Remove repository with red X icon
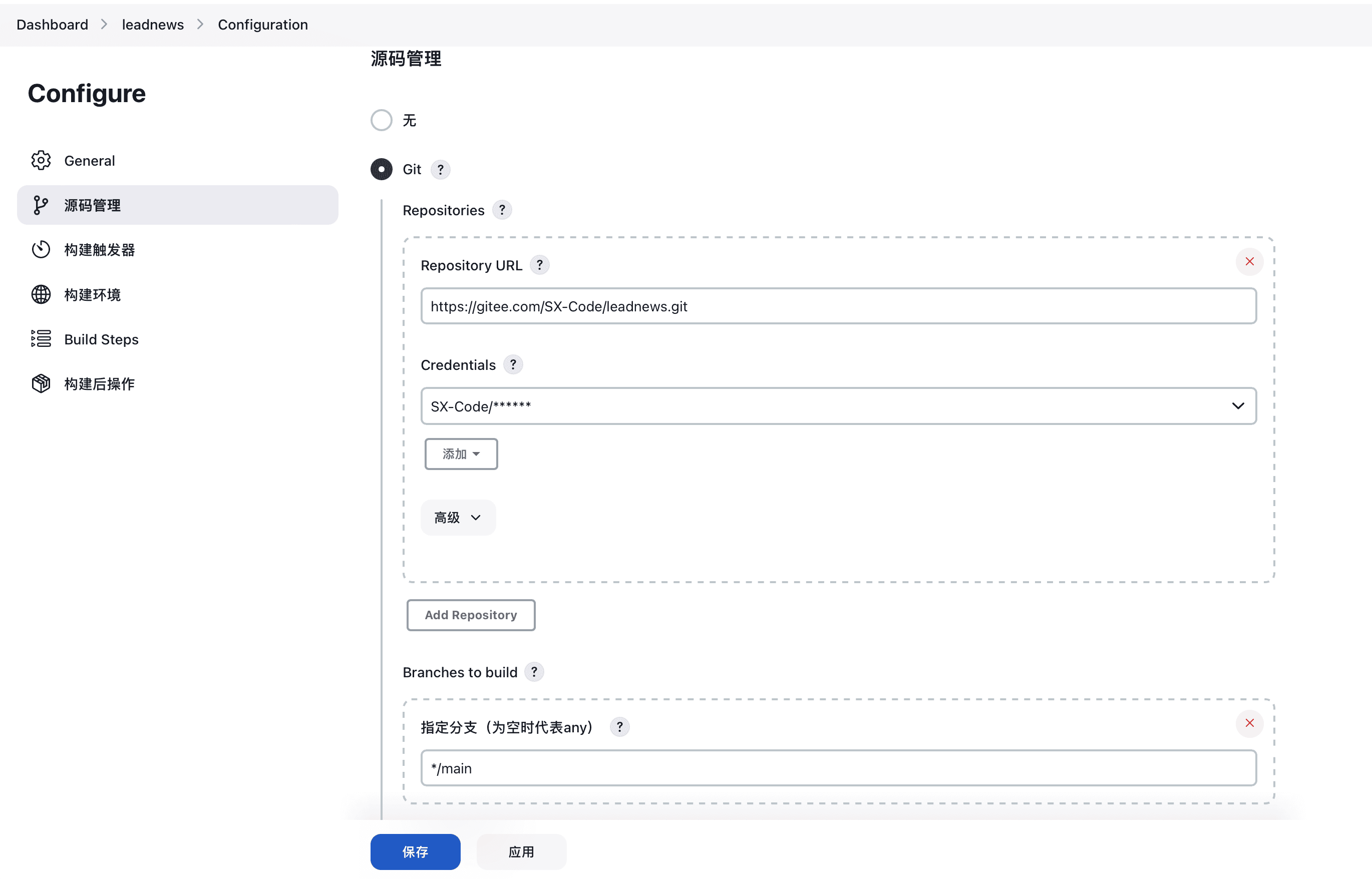This screenshot has width=1372, height=879. point(1249,261)
